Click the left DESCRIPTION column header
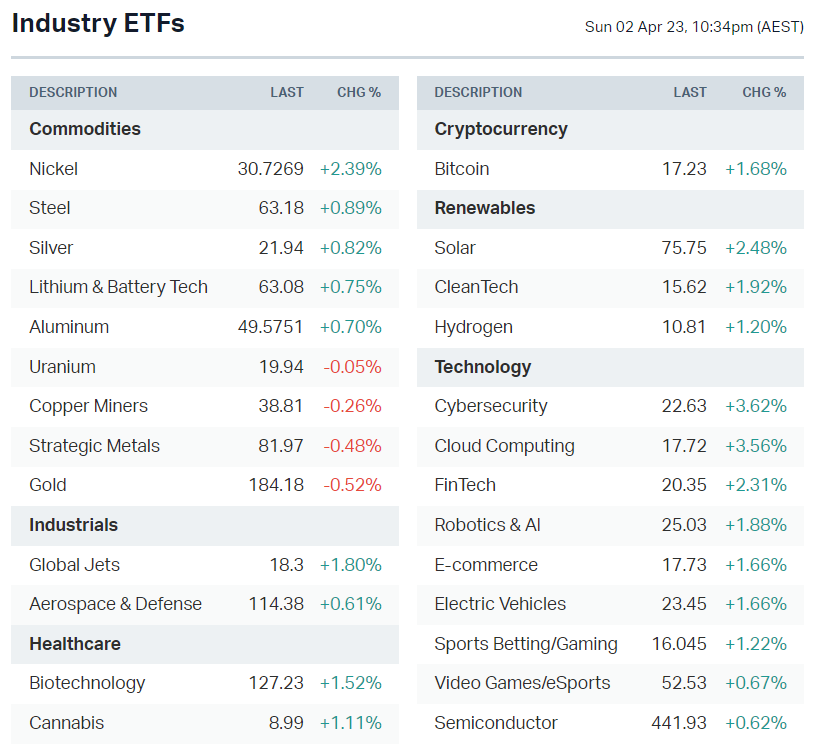Viewport: 816px width, 749px height. pos(73,93)
